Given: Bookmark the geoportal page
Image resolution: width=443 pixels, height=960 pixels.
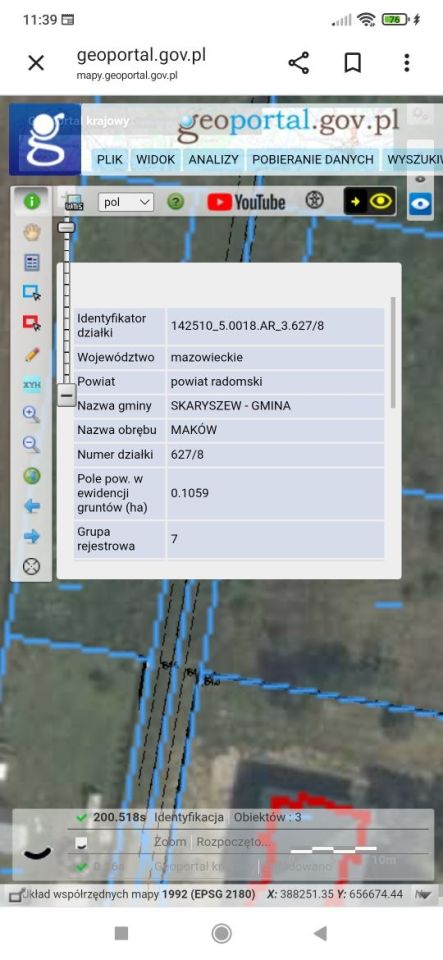Looking at the screenshot, I should click(352, 62).
